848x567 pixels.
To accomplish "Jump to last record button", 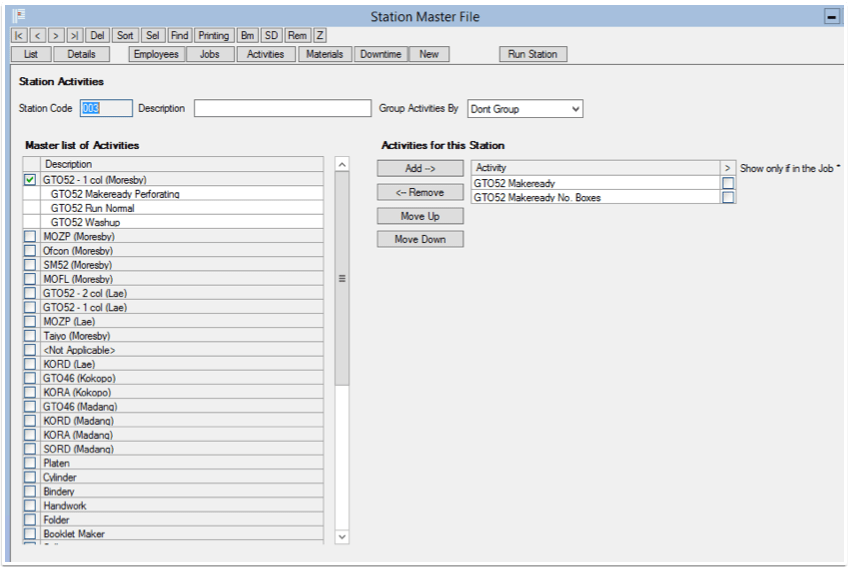I will (75, 36).
